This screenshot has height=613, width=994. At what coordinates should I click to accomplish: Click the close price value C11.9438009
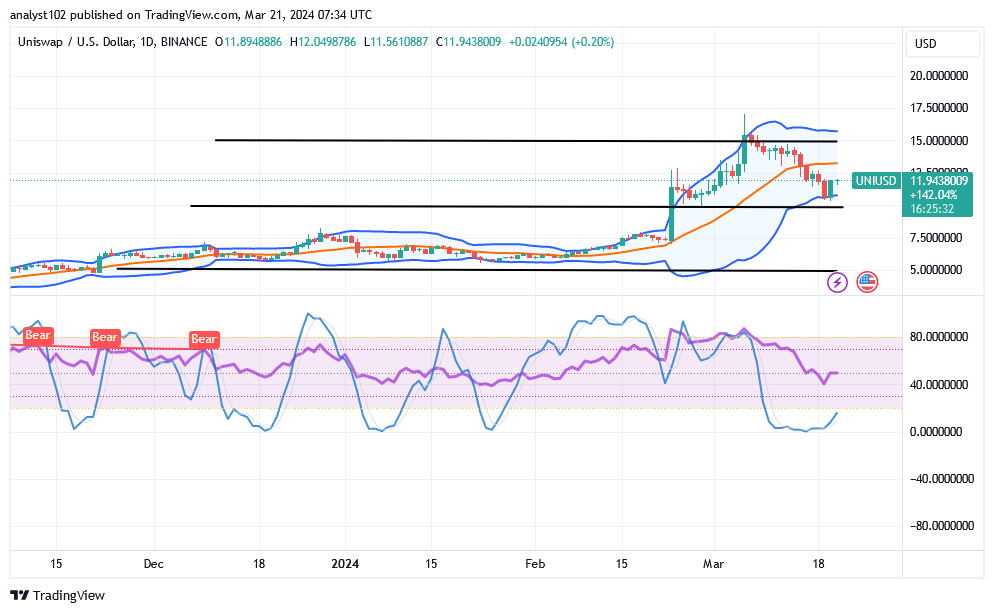(x=468, y=42)
